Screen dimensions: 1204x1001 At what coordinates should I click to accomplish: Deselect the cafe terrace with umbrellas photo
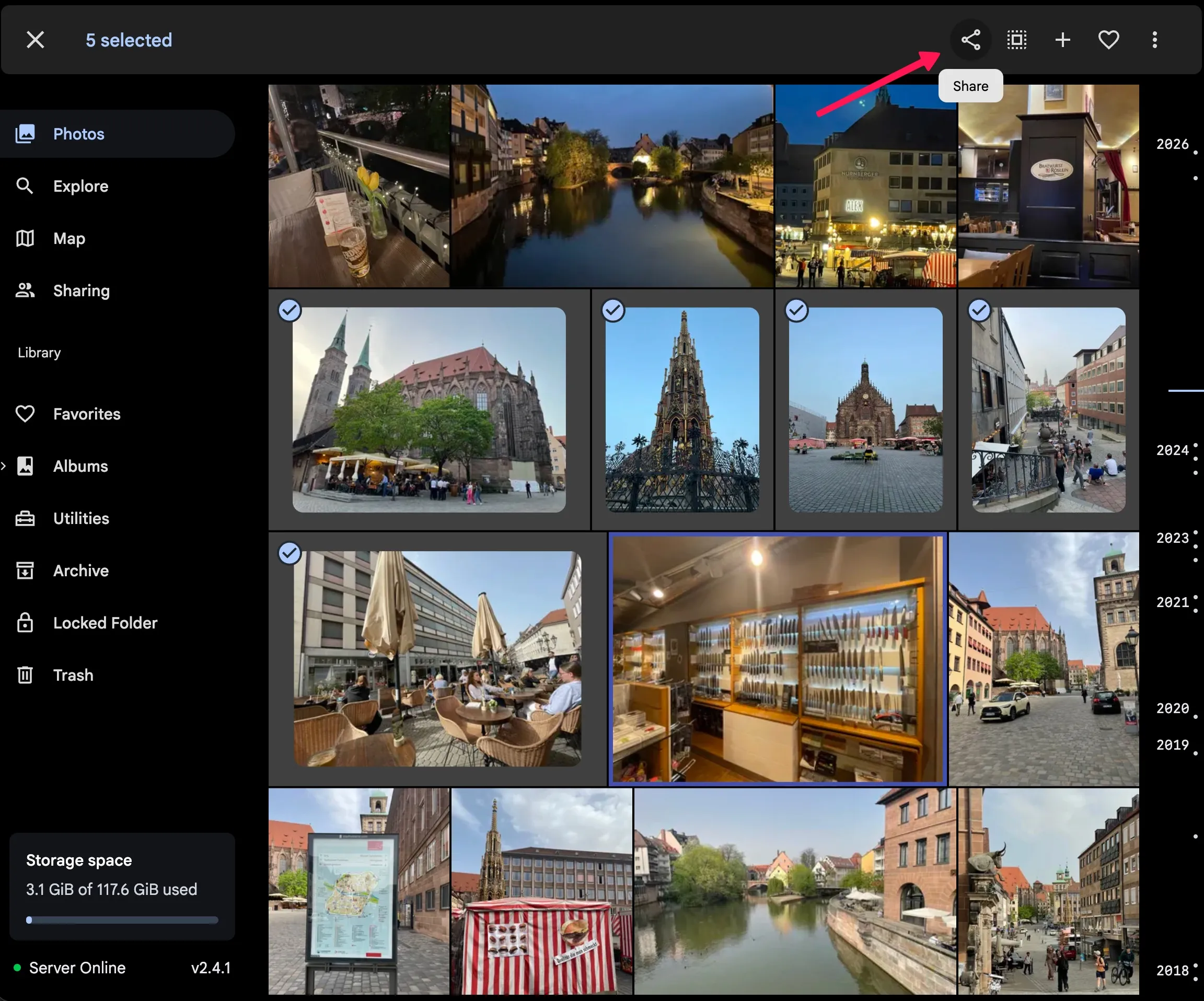(290, 553)
